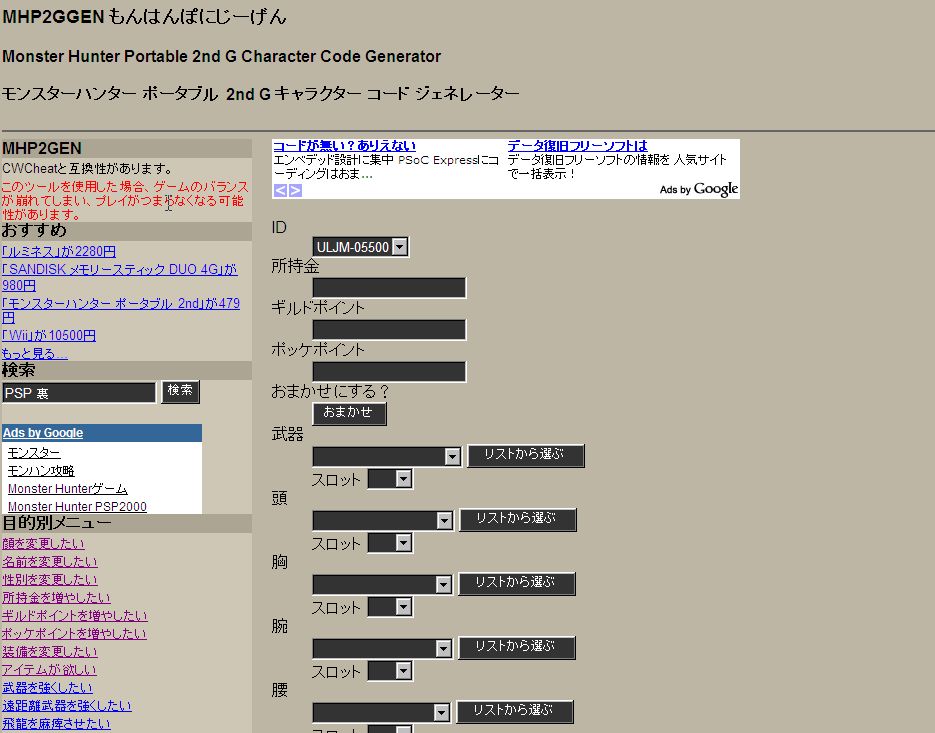Open the 「Wii」が10500円 link
This screenshot has height=733, width=935.
tap(49, 336)
